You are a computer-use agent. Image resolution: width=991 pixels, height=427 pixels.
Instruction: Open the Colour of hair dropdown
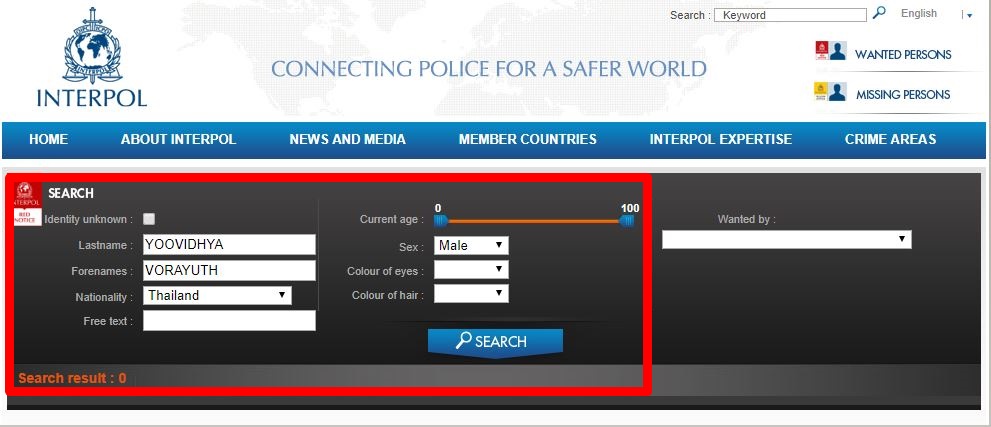pyautogui.click(x=471, y=293)
